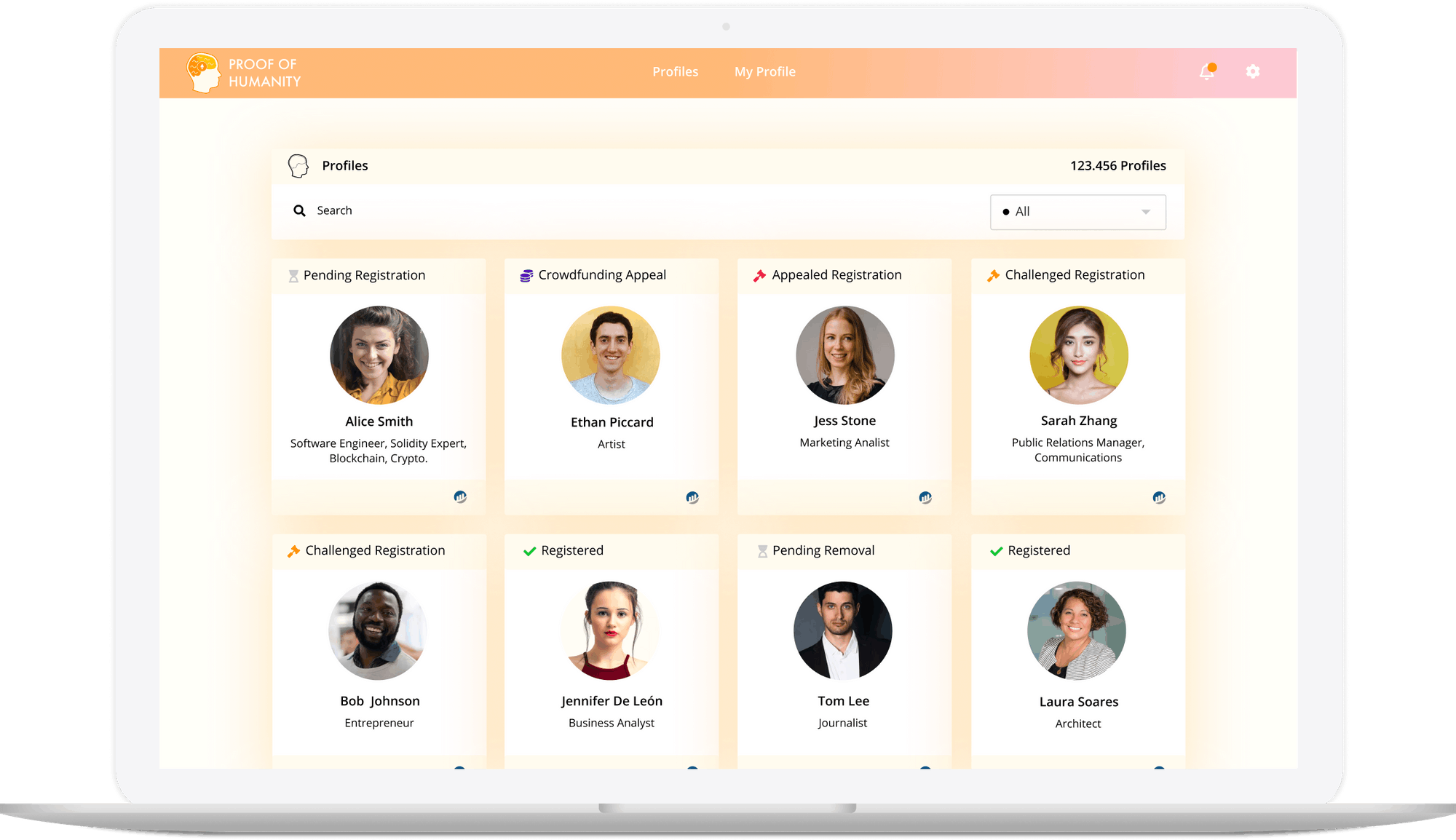This screenshot has width=1456, height=840.
Task: Open Alice Smith's profile name link
Action: 379,421
